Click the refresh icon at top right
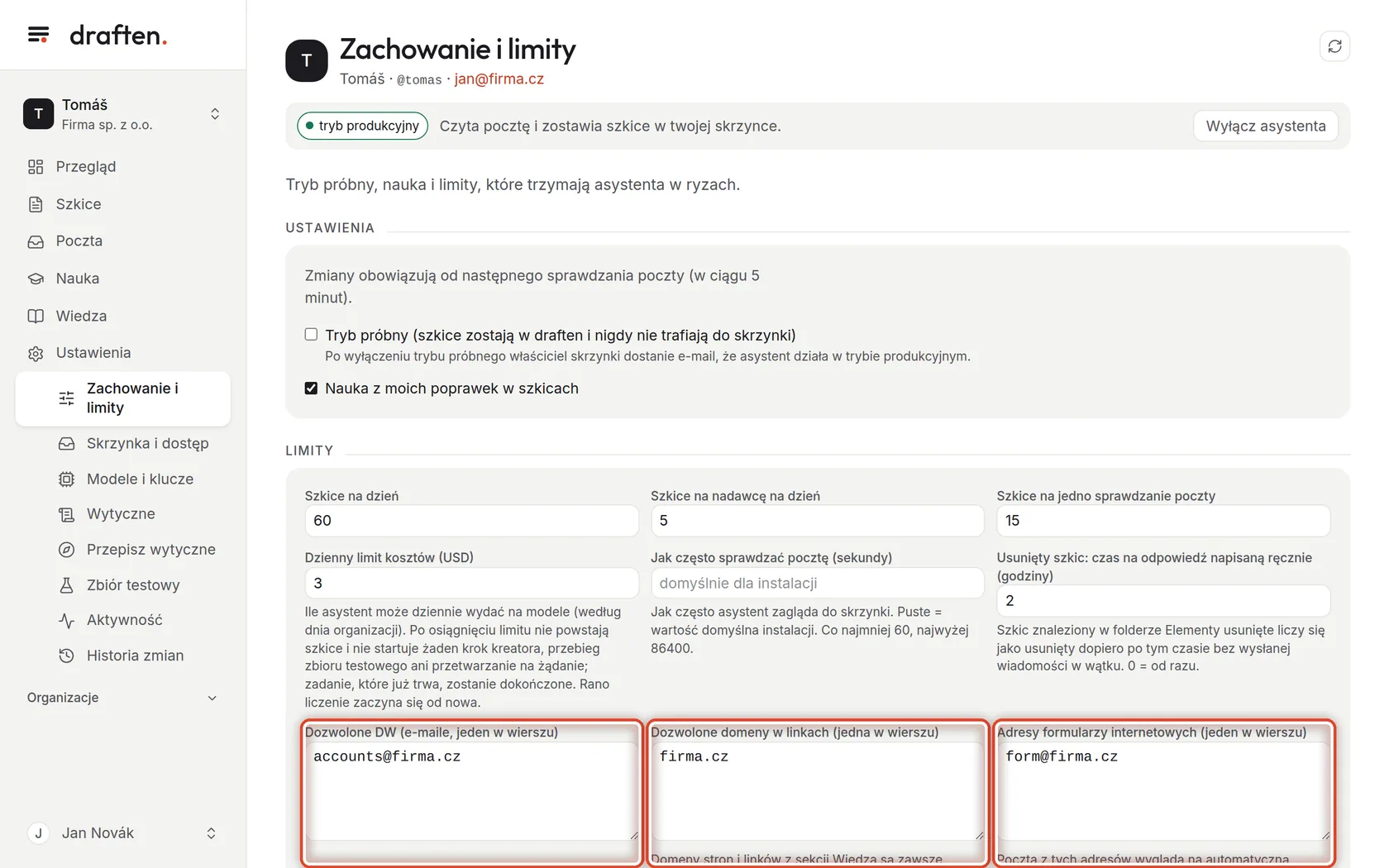1389x868 pixels. tap(1334, 46)
